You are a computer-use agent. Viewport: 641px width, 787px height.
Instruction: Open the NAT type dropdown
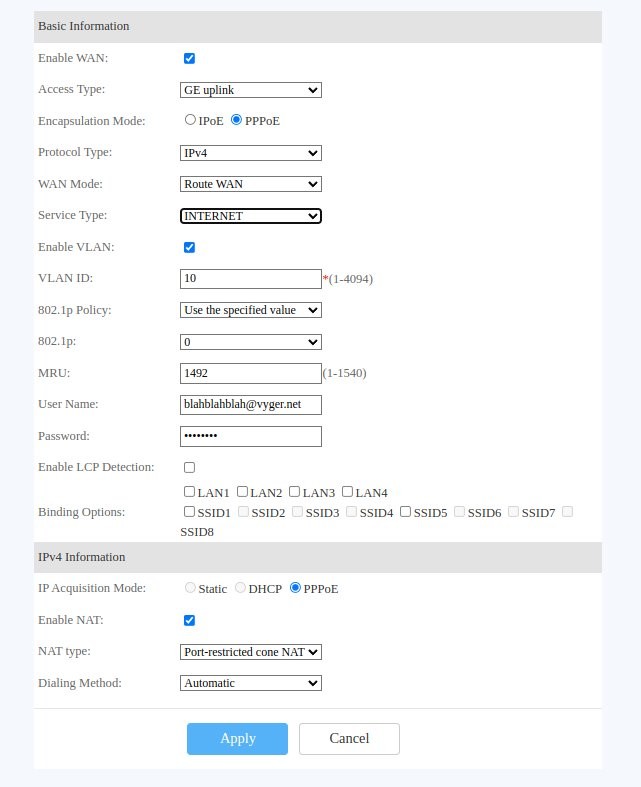[x=251, y=652]
